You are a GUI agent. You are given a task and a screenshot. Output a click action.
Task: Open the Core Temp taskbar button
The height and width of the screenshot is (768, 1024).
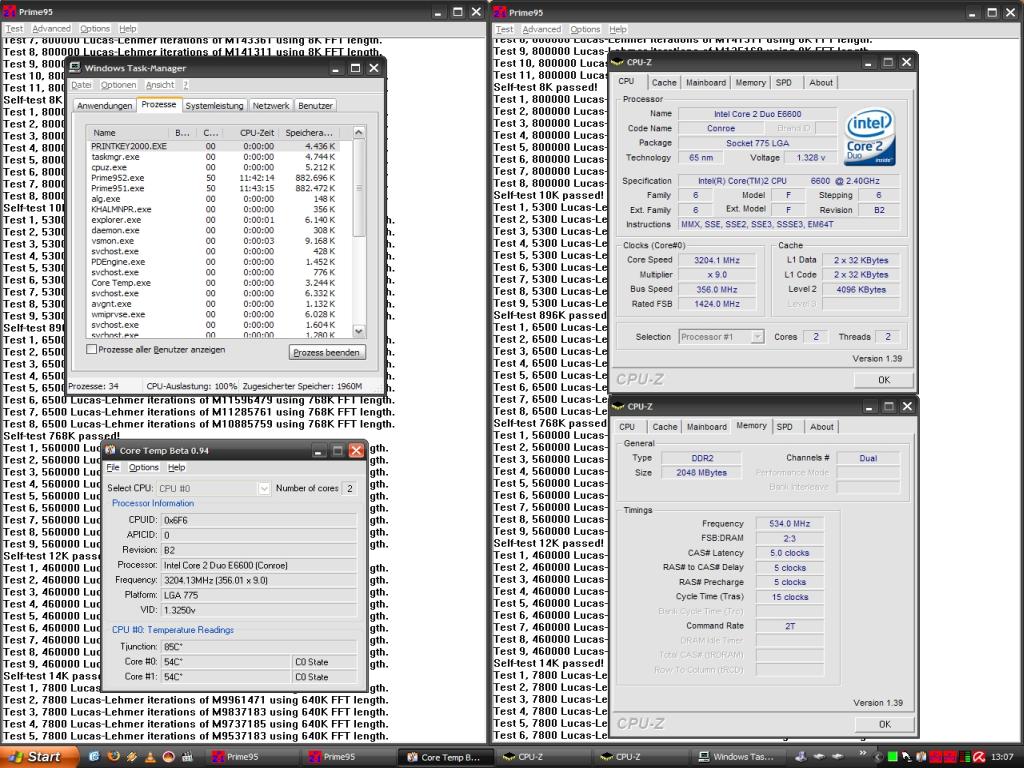tap(445, 757)
